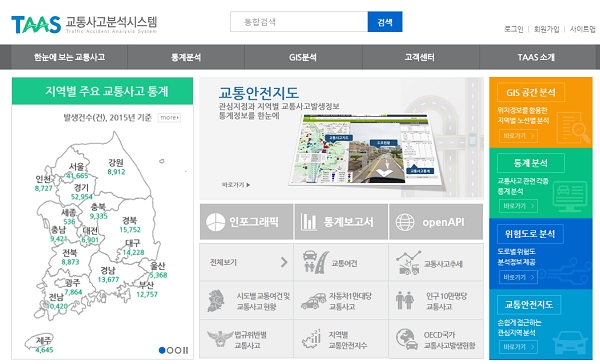Image resolution: width=600 pixels, height=364 pixels.
Task: Select 교통사고추세 trend line icon
Action: (x=408, y=263)
